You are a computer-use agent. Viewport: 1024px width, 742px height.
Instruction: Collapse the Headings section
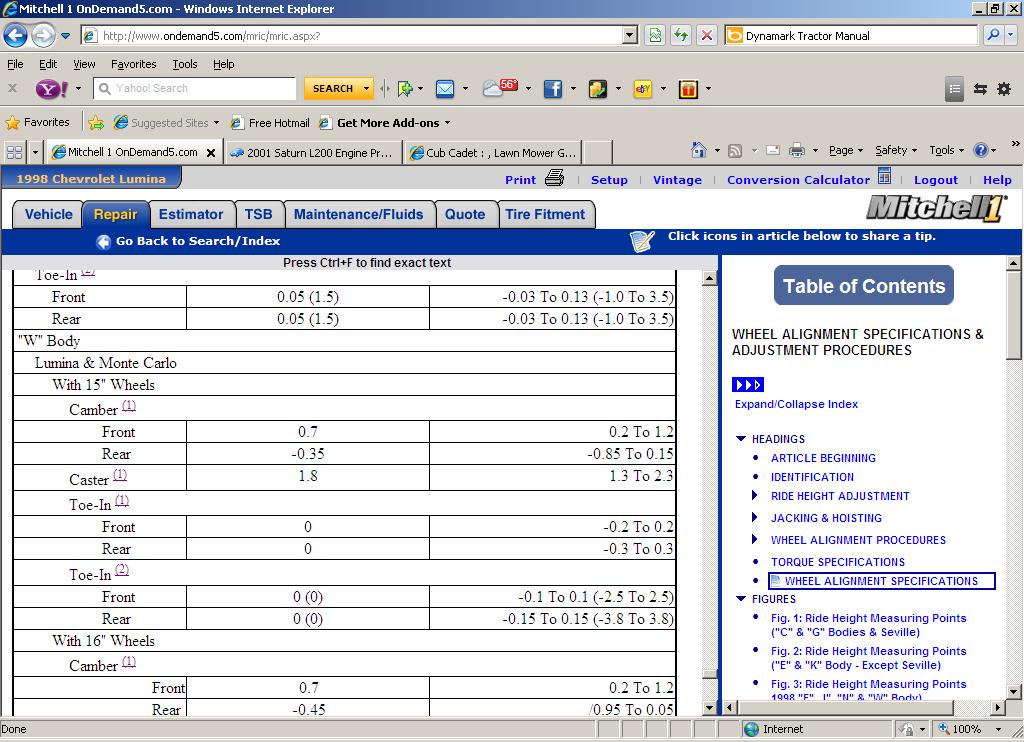(x=741, y=439)
